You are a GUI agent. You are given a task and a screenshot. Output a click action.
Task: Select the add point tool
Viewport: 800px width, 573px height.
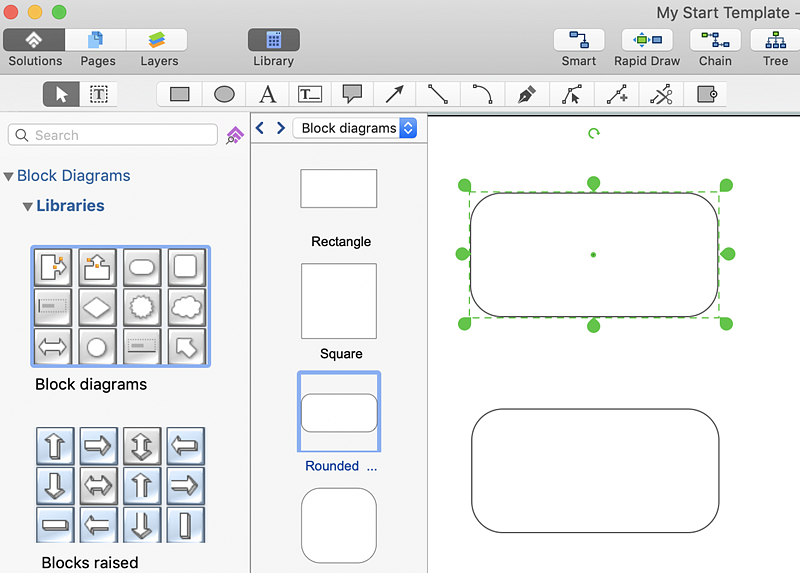point(617,94)
